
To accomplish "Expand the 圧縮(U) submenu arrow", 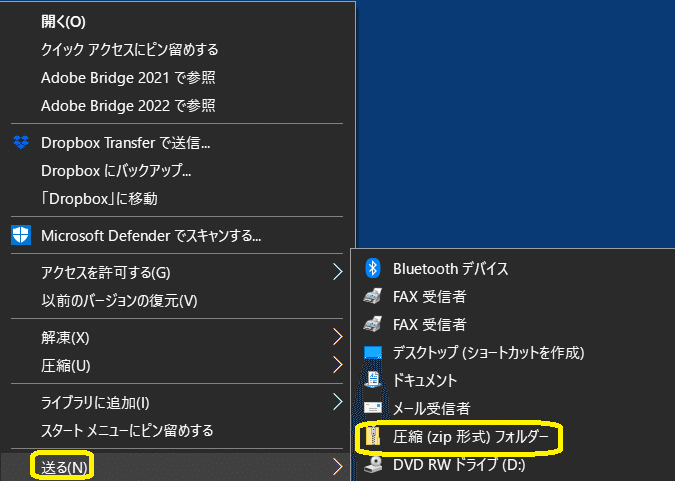I will [x=338, y=365].
